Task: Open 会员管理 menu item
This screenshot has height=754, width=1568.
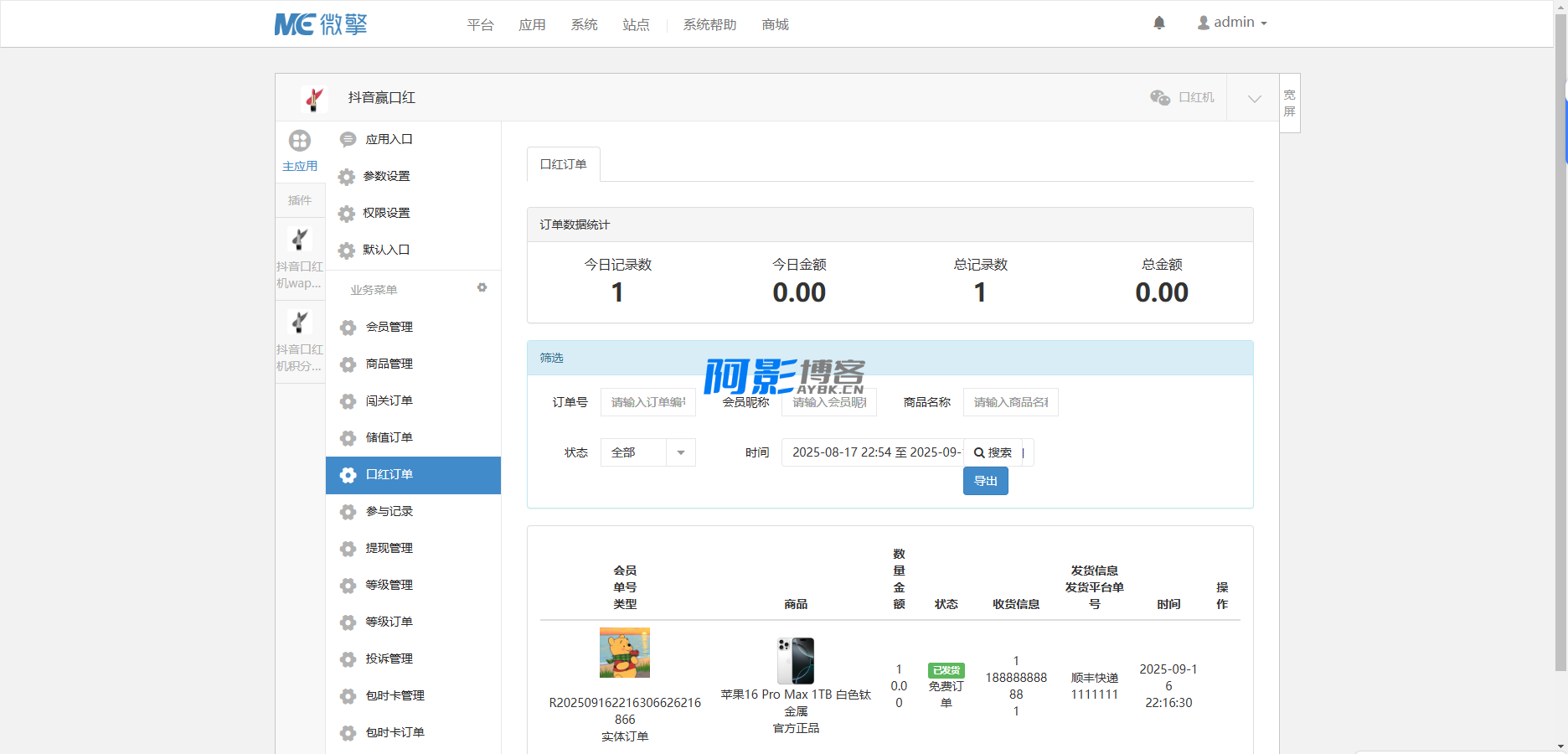Action: coord(389,327)
